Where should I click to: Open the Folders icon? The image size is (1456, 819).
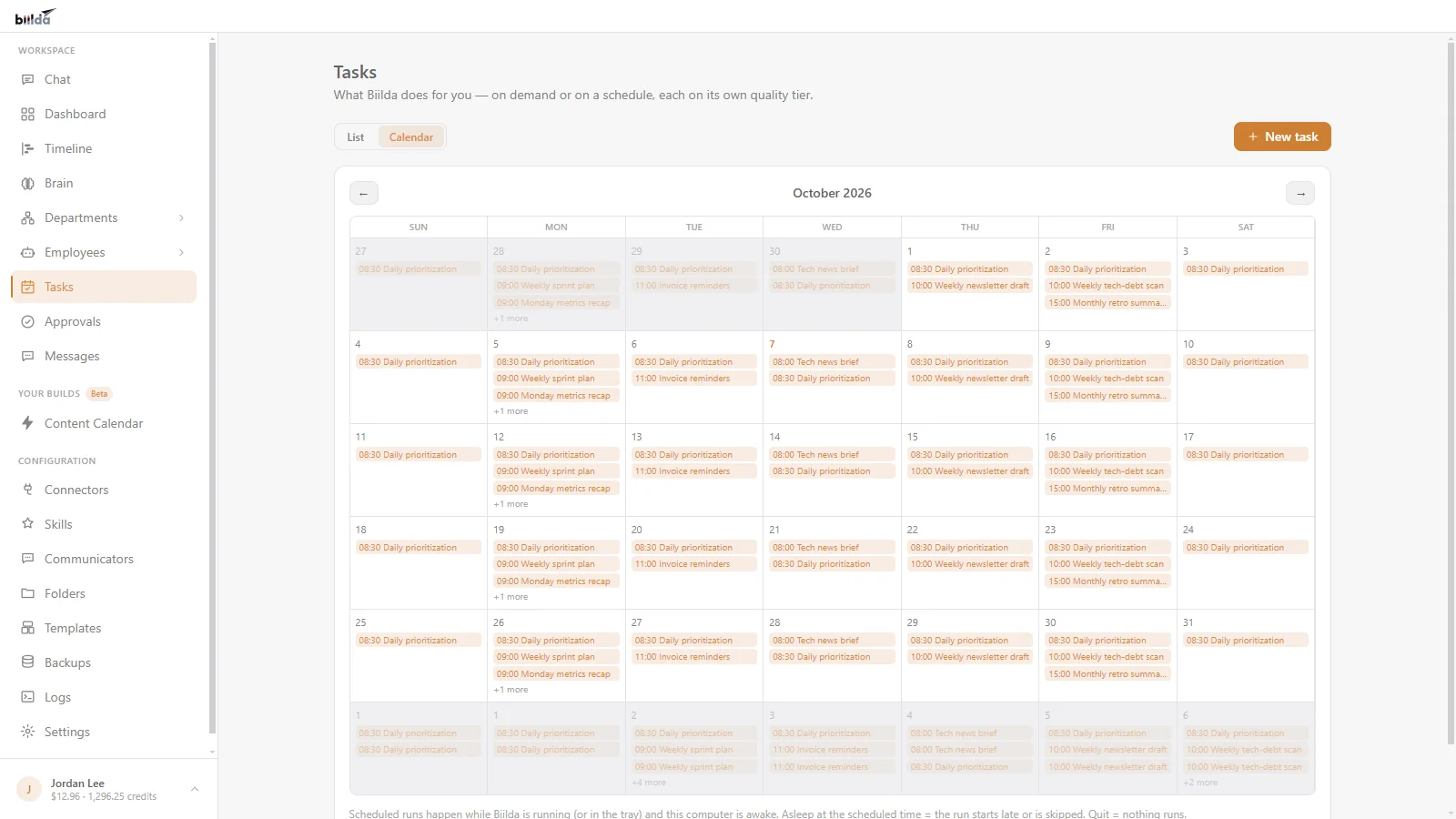(x=27, y=593)
